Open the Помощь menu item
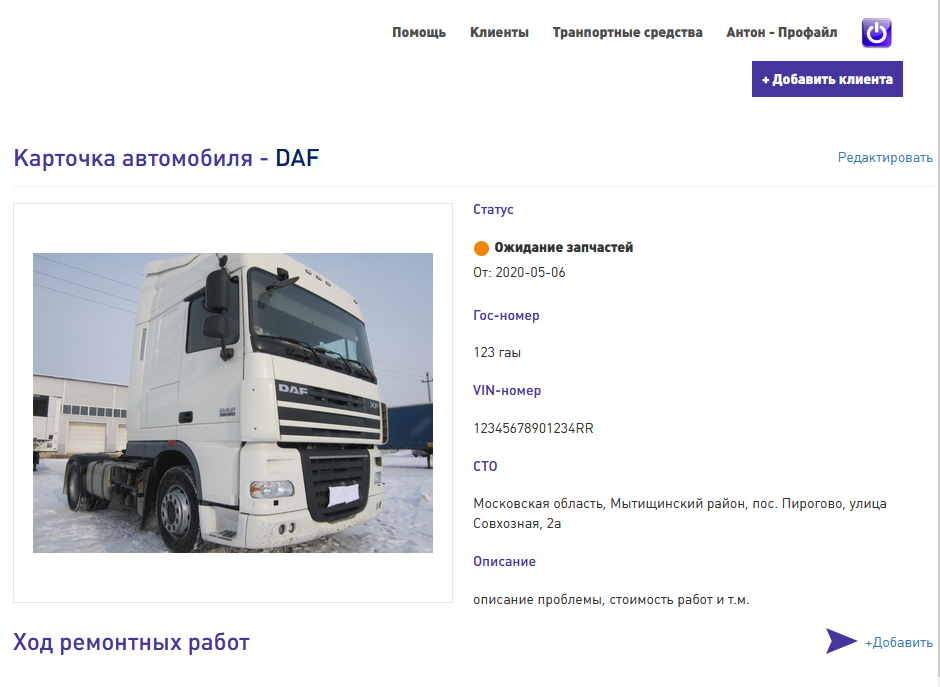The width and height of the screenshot is (940, 687). 419,32
